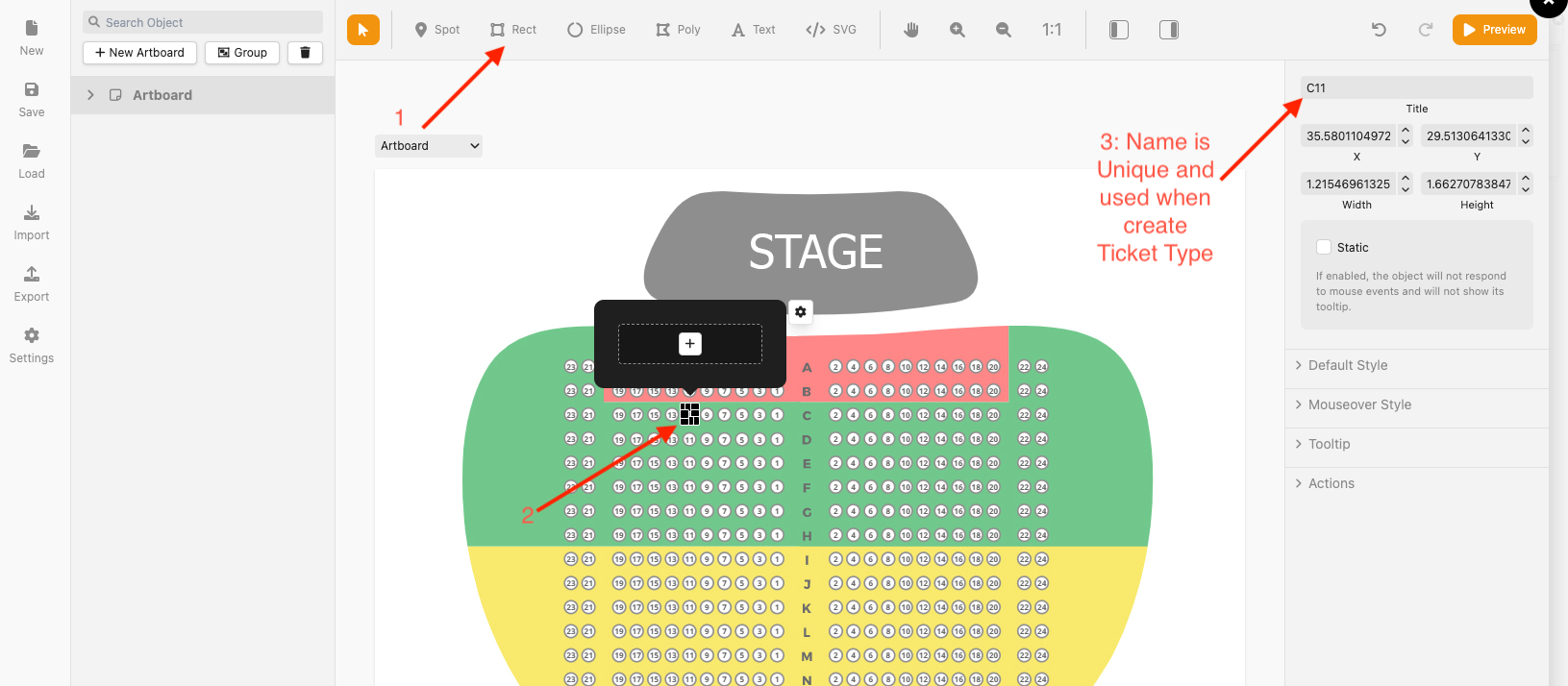Screen dimensions: 1568x686
Task: Choose the Rect tool
Action: [x=513, y=30]
